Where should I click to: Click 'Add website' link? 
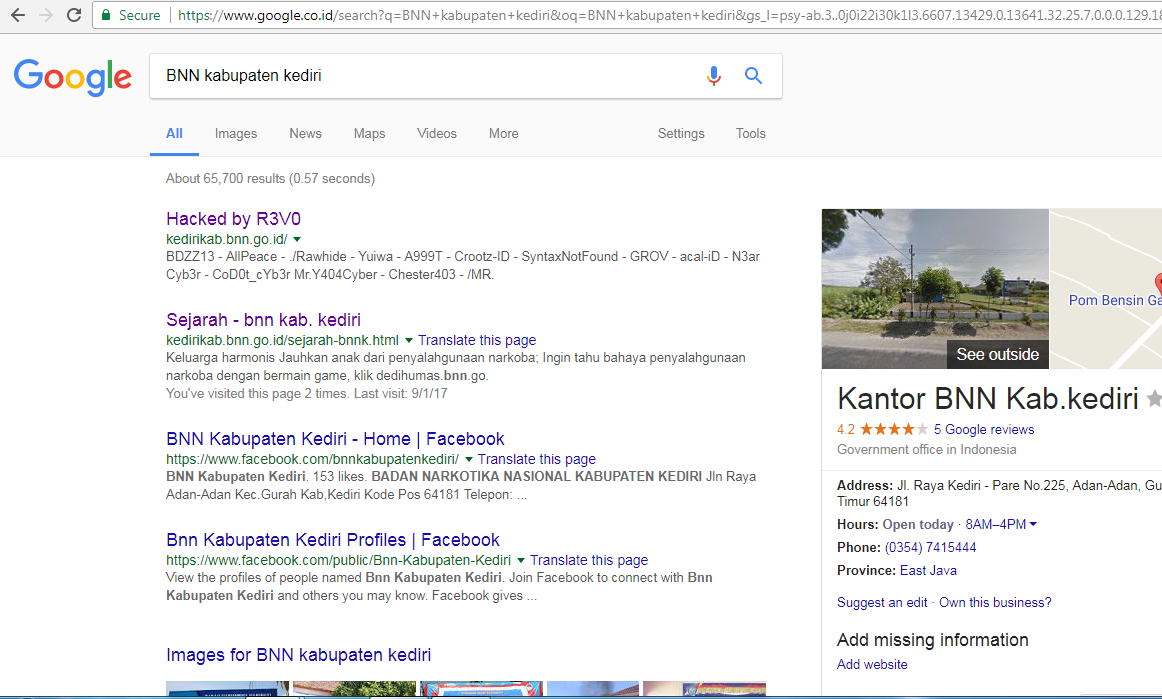point(872,664)
